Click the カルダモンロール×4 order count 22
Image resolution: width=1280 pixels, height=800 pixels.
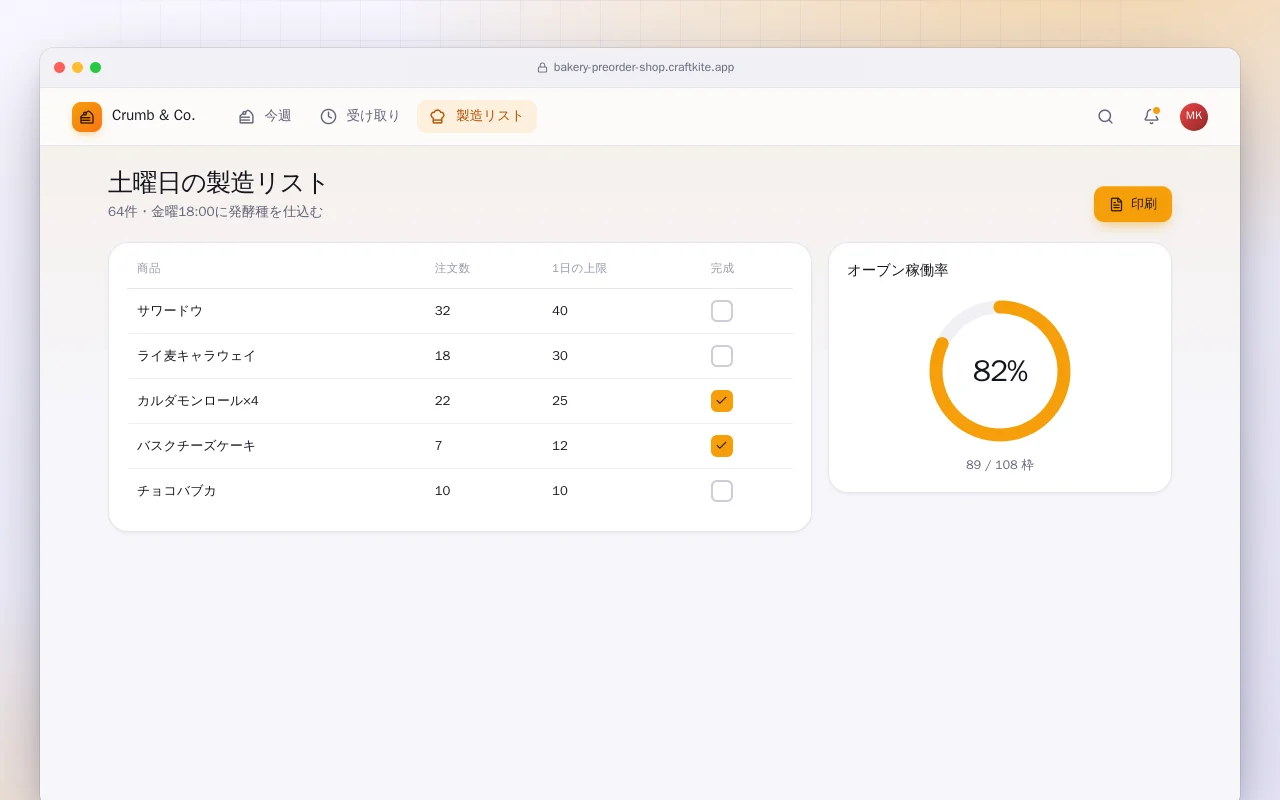[443, 401]
